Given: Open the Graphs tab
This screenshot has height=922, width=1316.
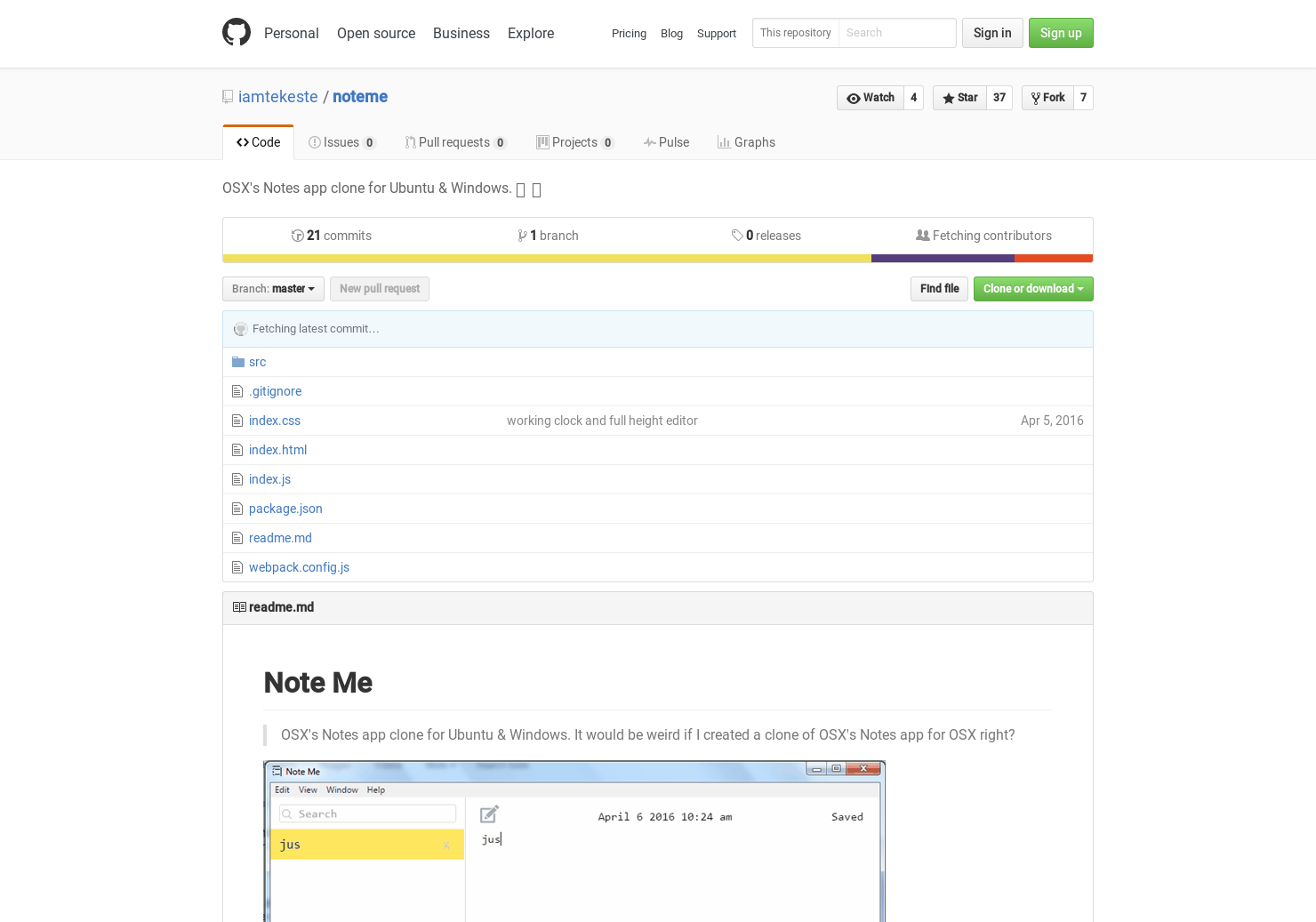Looking at the screenshot, I should pos(746,142).
